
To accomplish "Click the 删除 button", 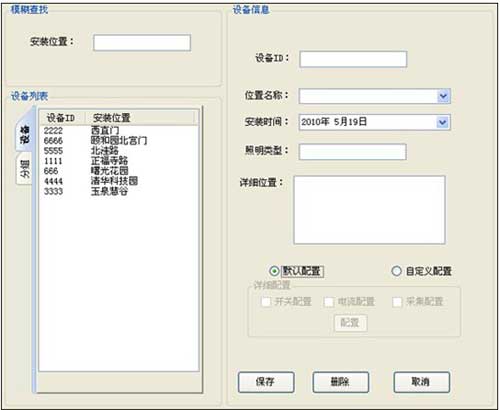I will click(341, 382).
